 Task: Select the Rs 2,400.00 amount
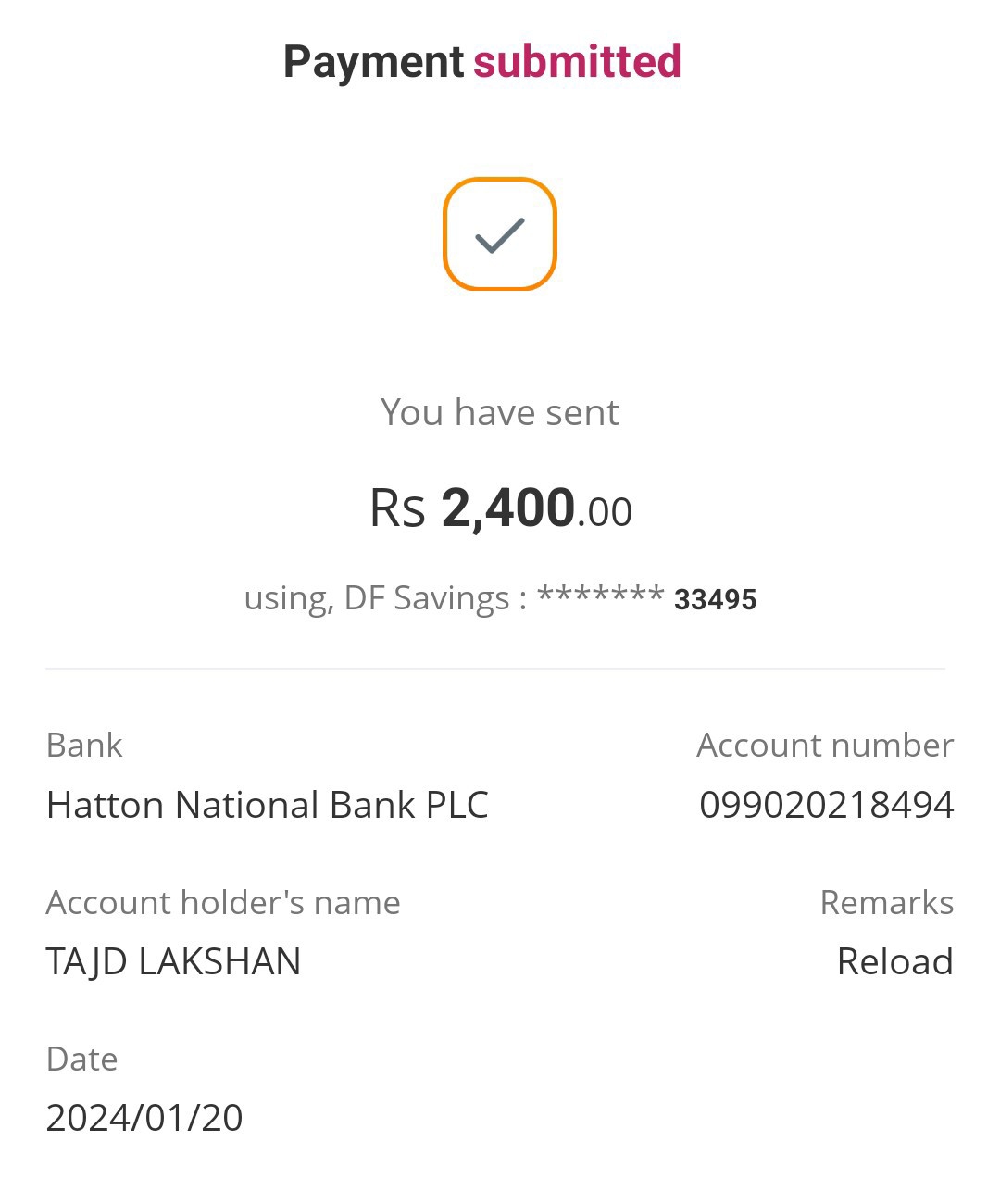tap(500, 508)
